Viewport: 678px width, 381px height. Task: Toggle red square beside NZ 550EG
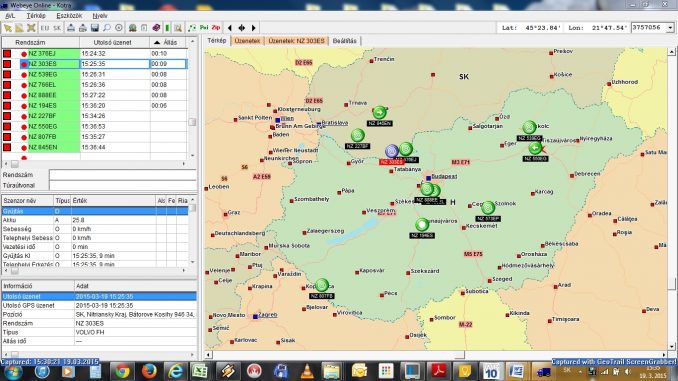pyautogui.click(x=7, y=126)
